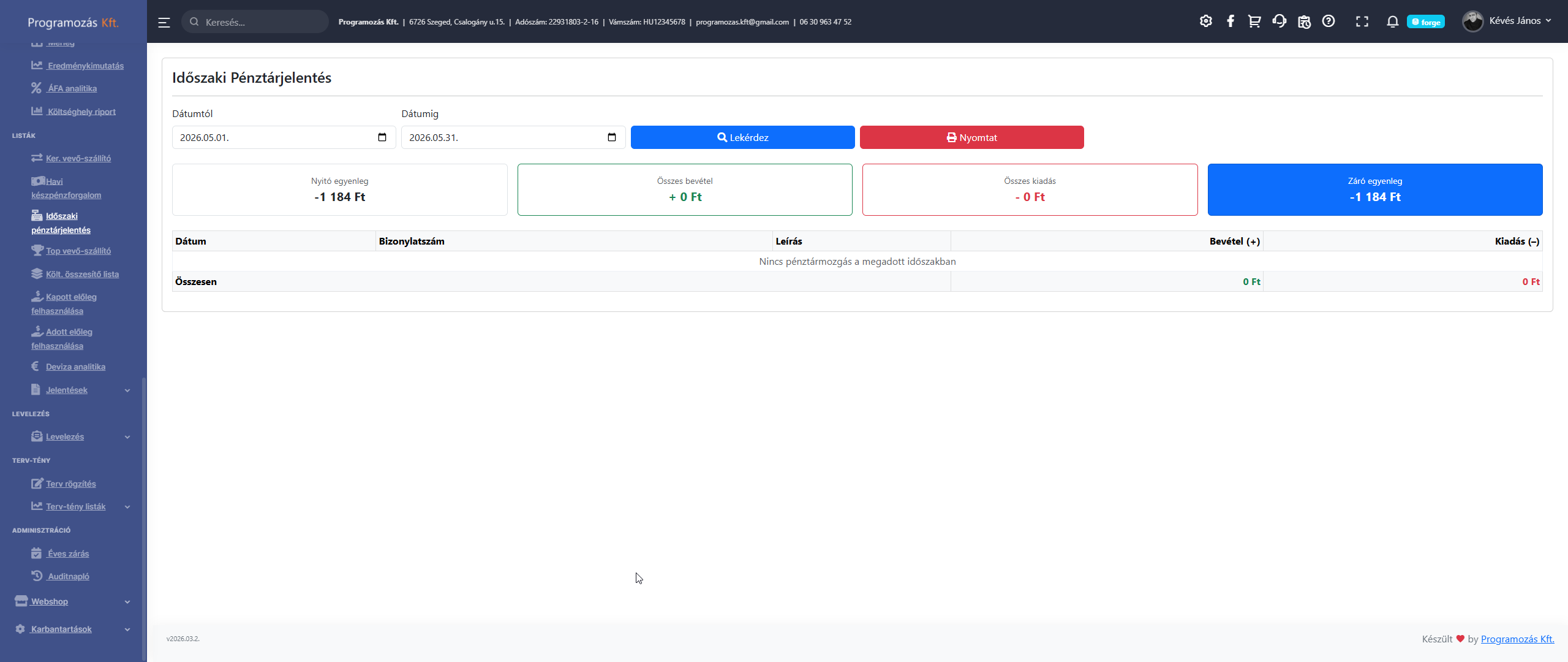
Task: Open the notifications bell icon
Action: [1392, 21]
